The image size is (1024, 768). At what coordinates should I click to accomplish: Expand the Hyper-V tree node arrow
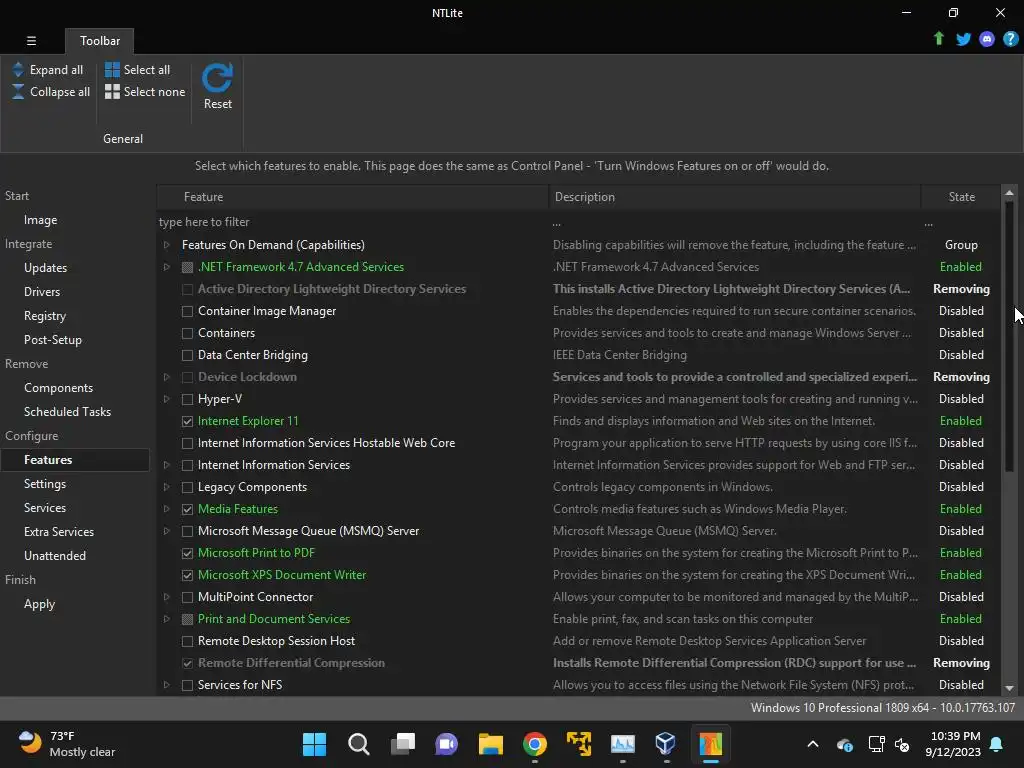(167, 399)
